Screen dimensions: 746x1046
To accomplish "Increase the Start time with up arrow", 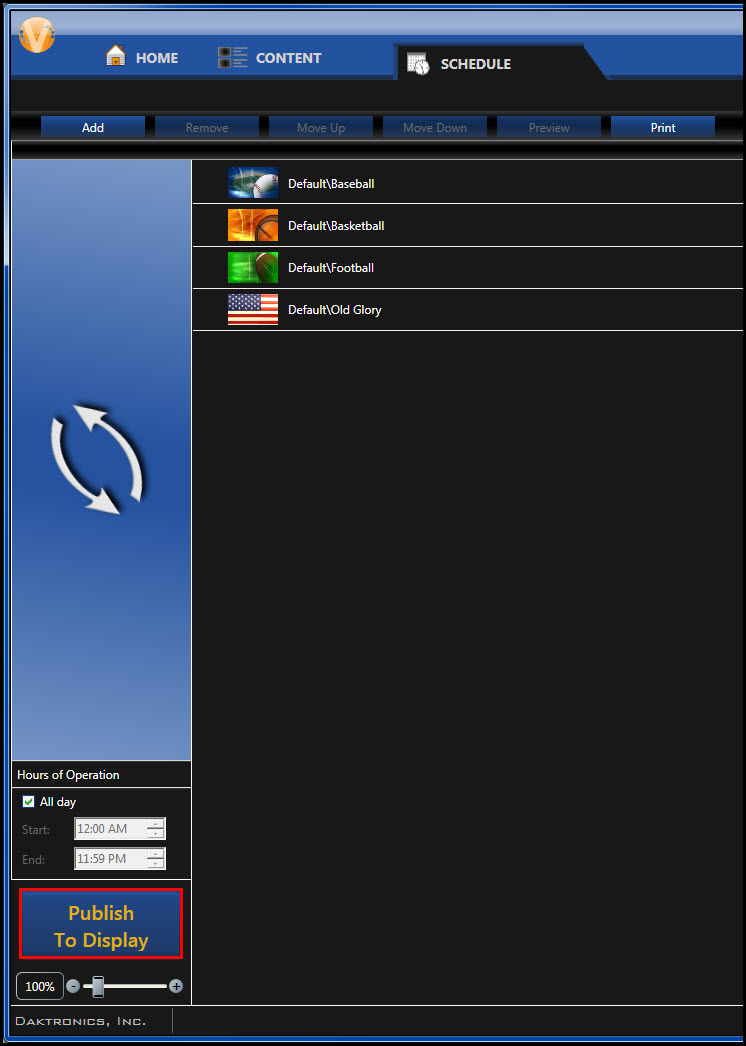I will pos(155,824).
